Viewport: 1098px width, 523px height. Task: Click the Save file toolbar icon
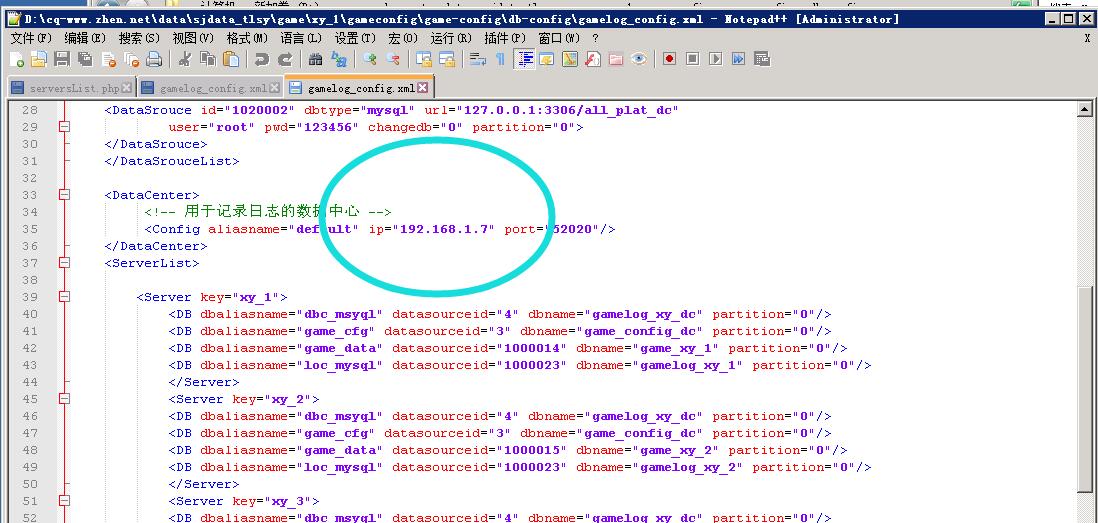(x=61, y=59)
